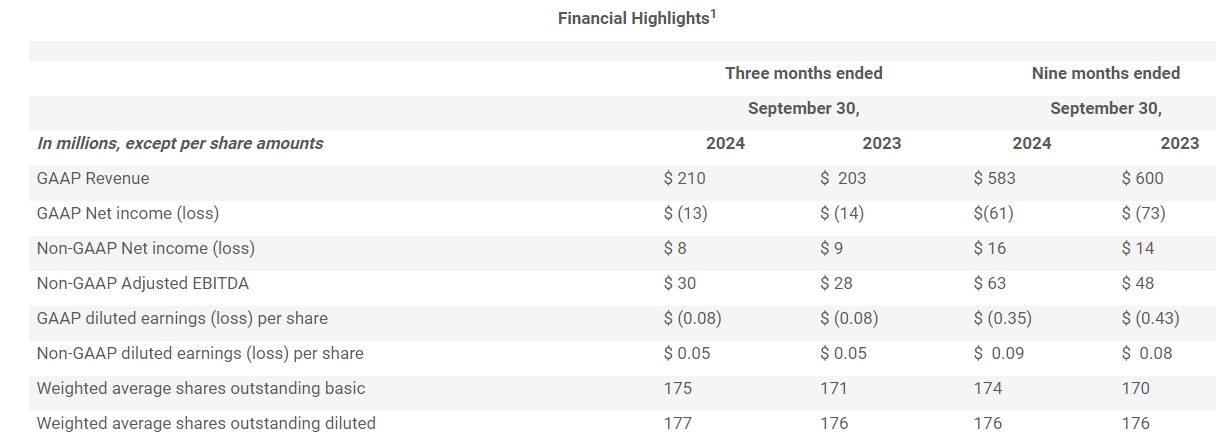Screen dimensions: 1216x445
Task: Click the GAAP diluted earnings (loss) per share label
Action: pyautogui.click(x=182, y=318)
